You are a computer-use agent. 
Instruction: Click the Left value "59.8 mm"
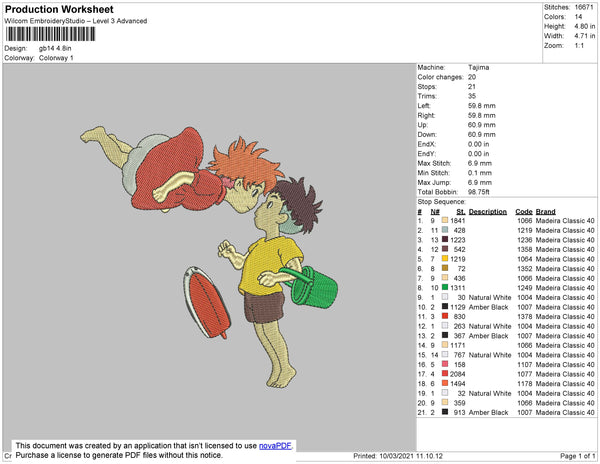(481, 106)
